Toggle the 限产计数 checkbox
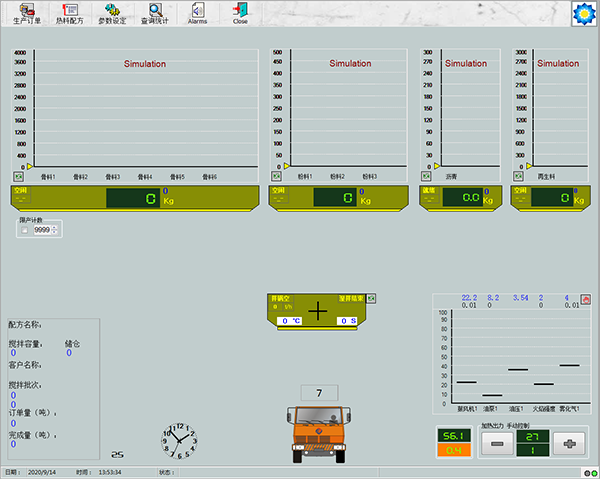This screenshot has height=479, width=600. point(25,230)
